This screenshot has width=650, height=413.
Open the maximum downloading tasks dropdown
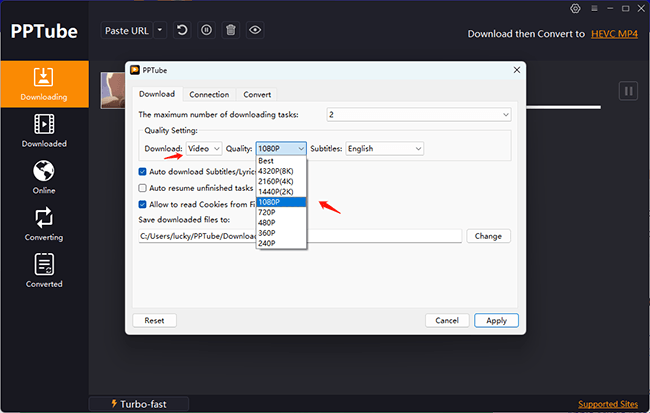point(419,115)
